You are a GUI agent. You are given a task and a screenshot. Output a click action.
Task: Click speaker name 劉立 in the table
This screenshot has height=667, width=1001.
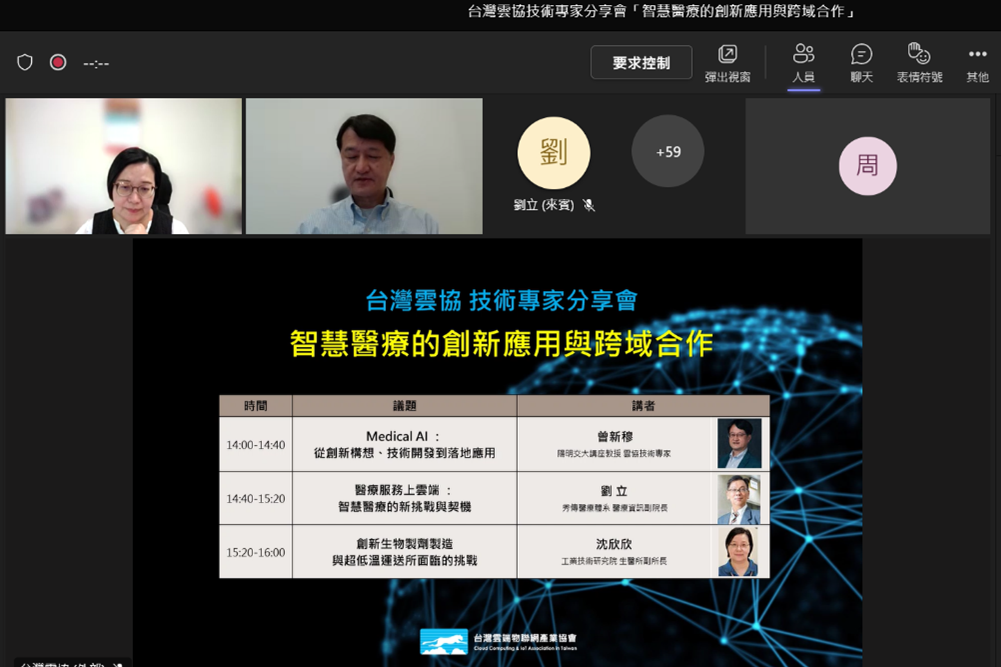point(614,491)
